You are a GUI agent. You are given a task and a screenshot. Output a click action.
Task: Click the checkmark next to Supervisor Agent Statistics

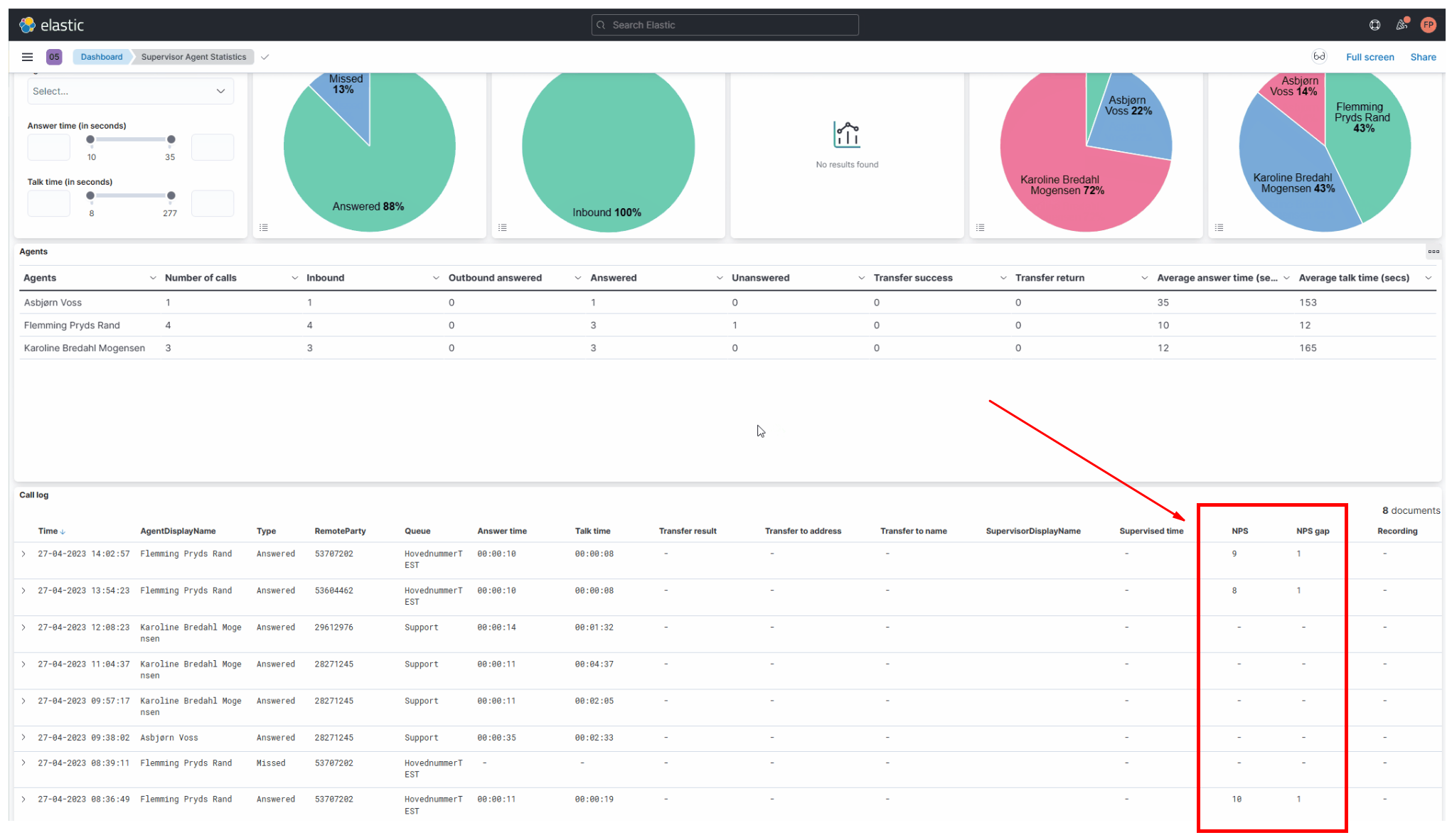265,57
